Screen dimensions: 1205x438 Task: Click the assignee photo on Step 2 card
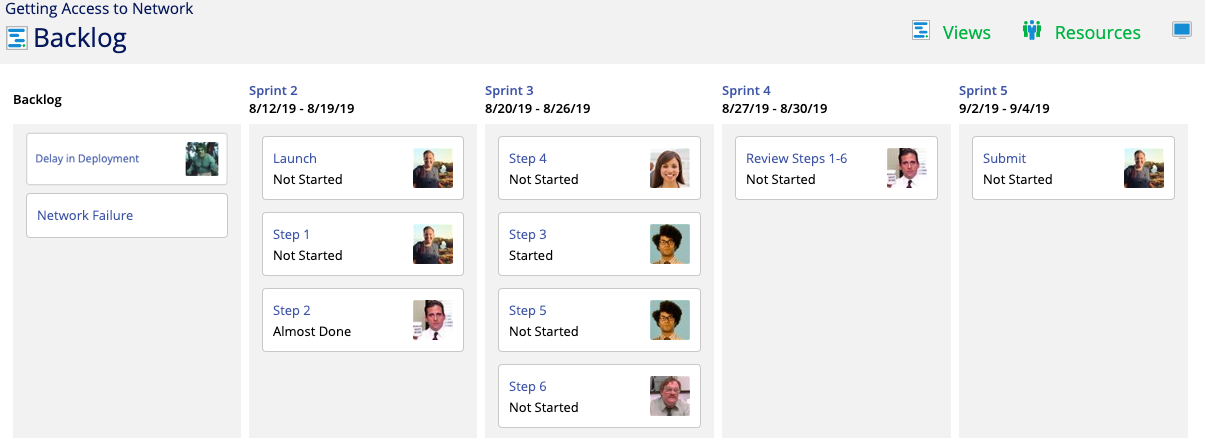pyautogui.click(x=433, y=320)
